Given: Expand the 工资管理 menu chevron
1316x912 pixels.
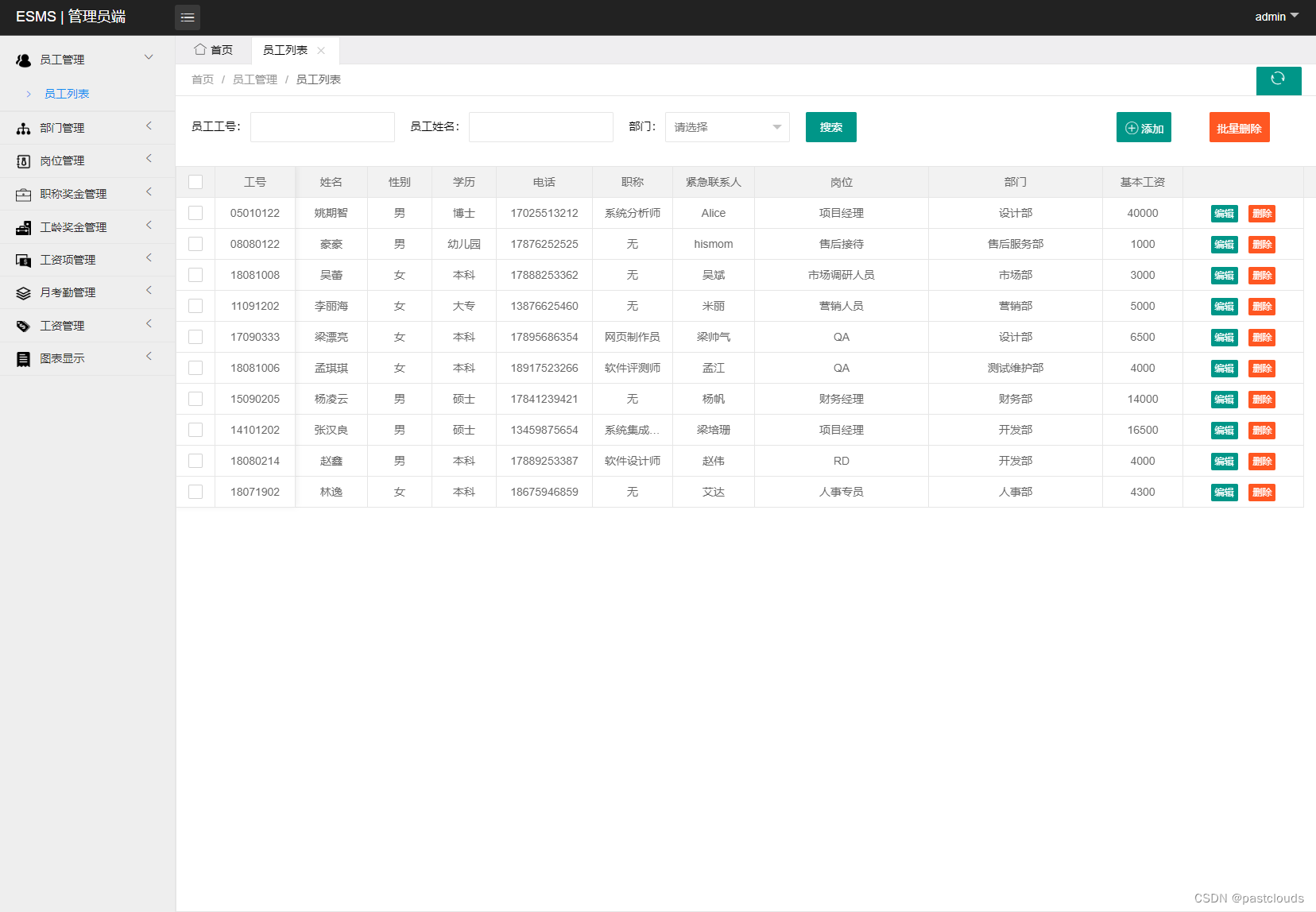Looking at the screenshot, I should [x=149, y=324].
